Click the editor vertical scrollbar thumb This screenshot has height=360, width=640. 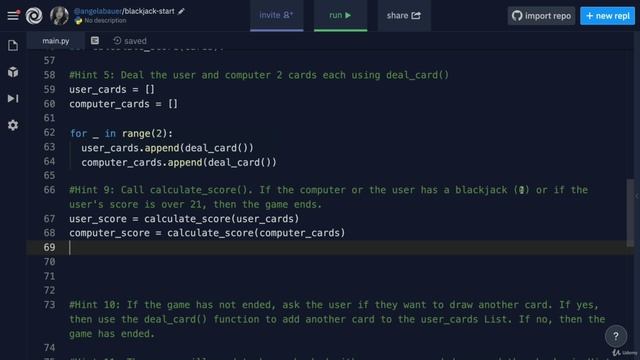(630, 213)
